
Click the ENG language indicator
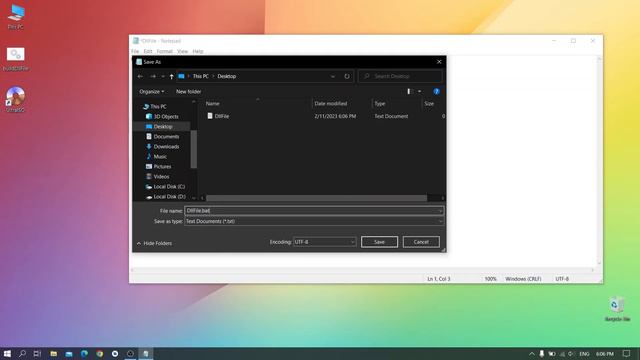point(584,354)
